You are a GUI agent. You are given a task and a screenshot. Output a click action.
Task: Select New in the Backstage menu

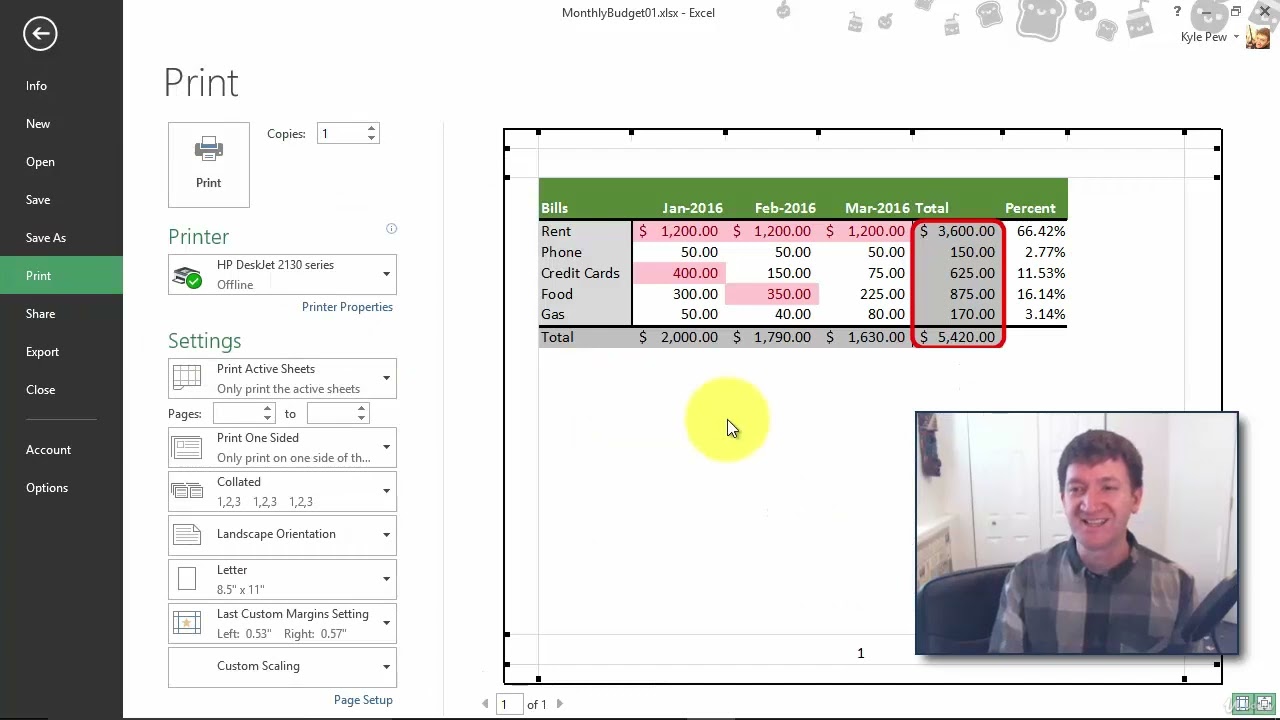point(61,124)
